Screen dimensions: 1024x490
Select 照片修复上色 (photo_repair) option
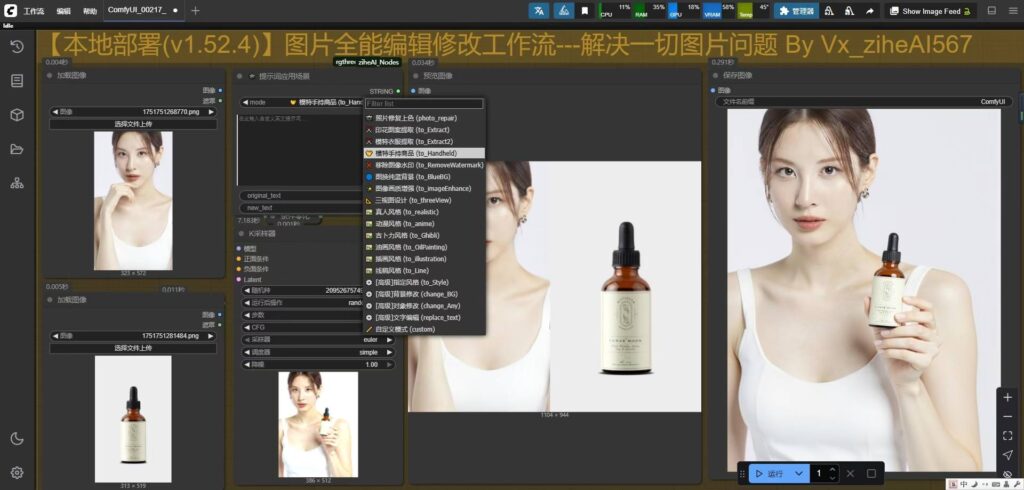click(424, 118)
